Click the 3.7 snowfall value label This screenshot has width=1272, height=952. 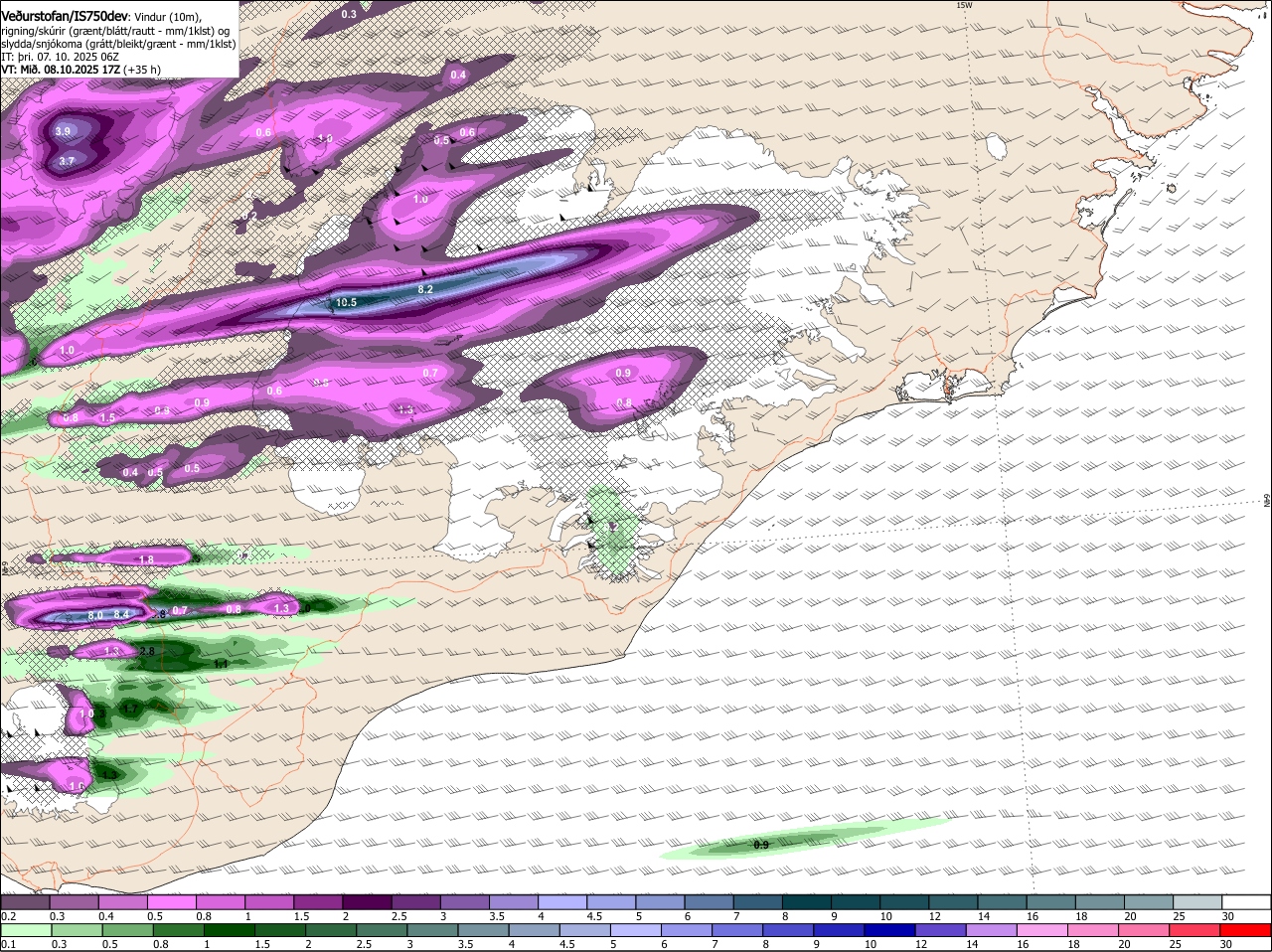[x=67, y=161]
